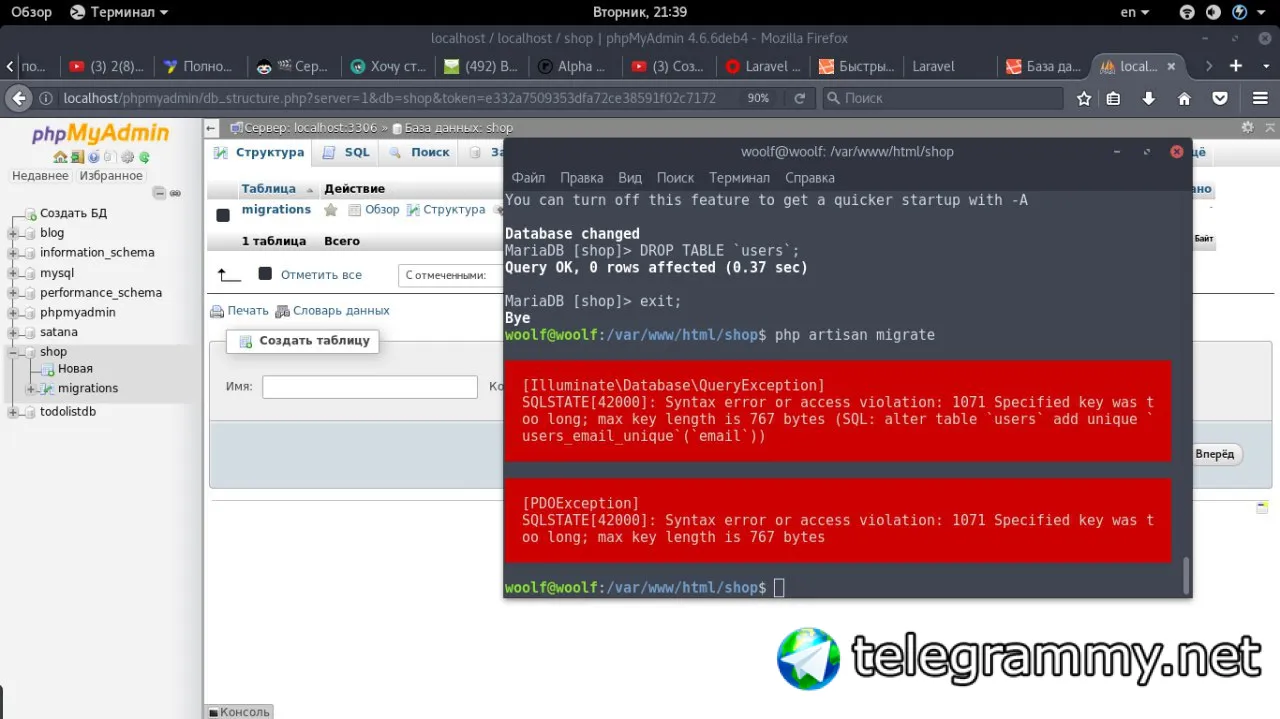This screenshot has width=1280, height=719.
Task: Open a new Firefox tab
Action: pos(1236,66)
